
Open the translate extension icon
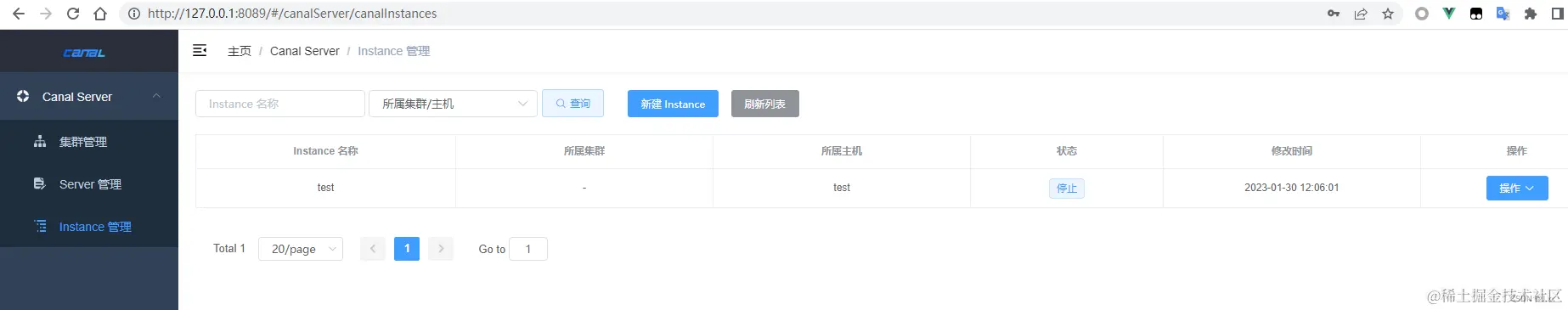pyautogui.click(x=1503, y=14)
